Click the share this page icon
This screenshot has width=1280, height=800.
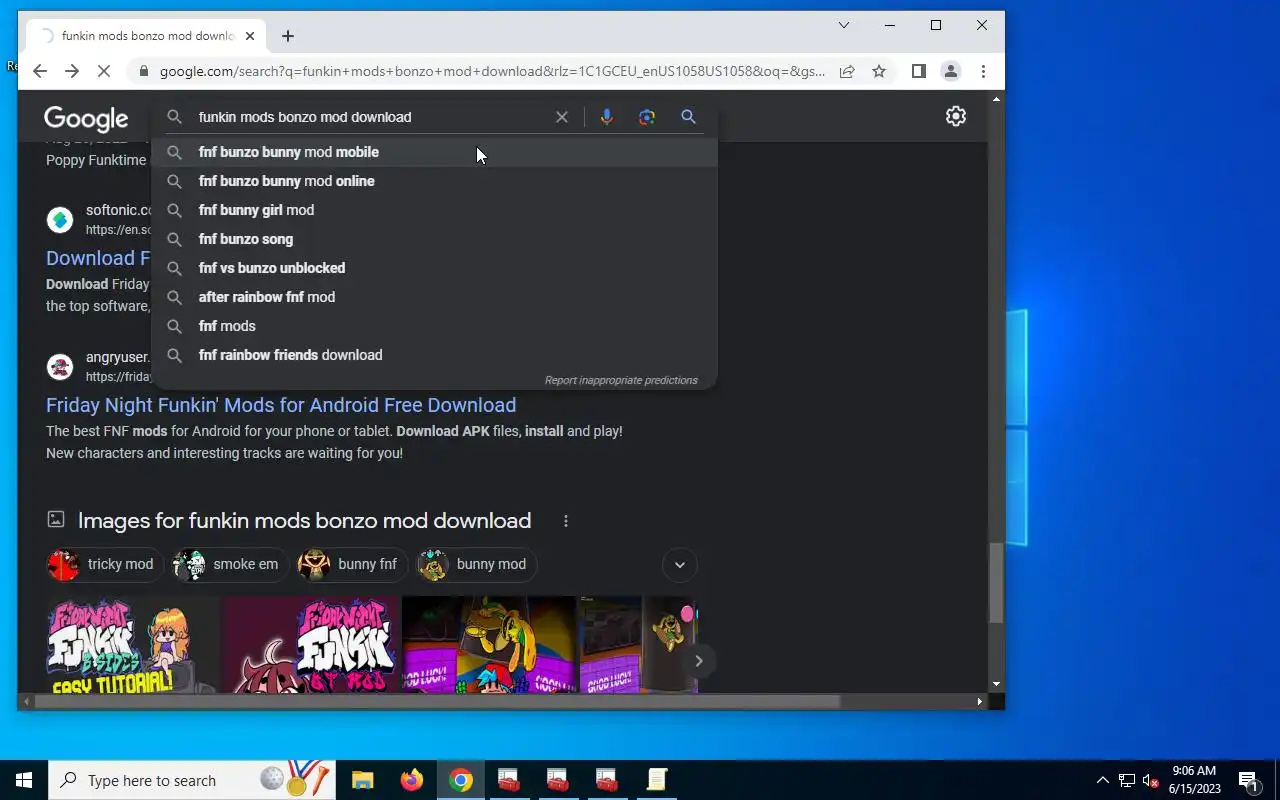click(847, 71)
